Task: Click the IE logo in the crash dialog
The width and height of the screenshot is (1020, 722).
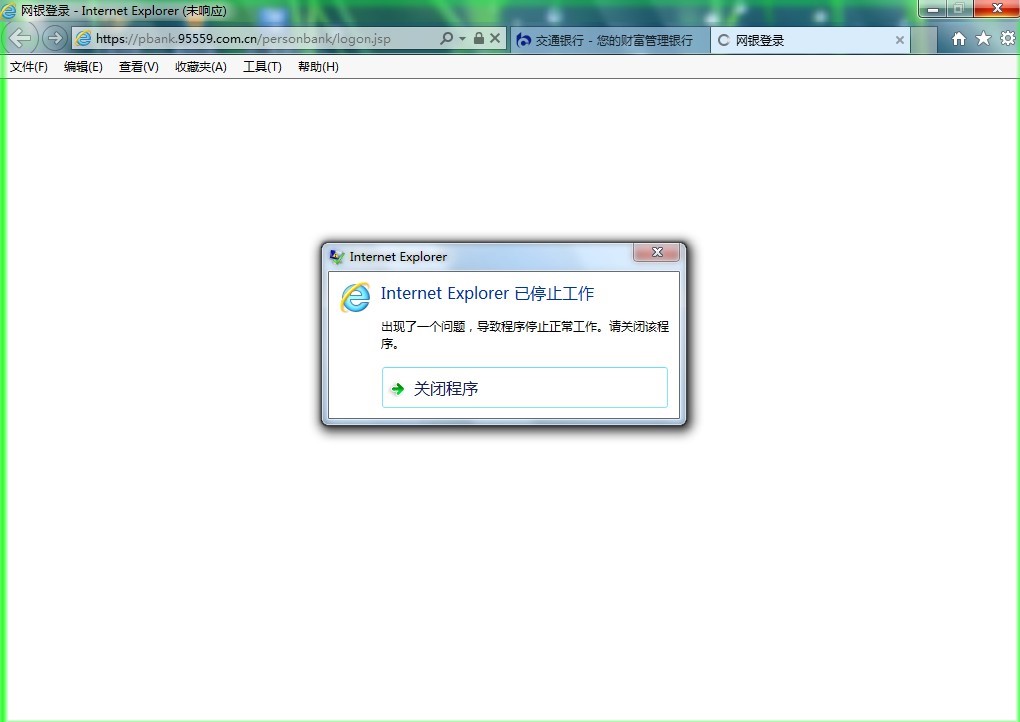Action: tap(355, 298)
